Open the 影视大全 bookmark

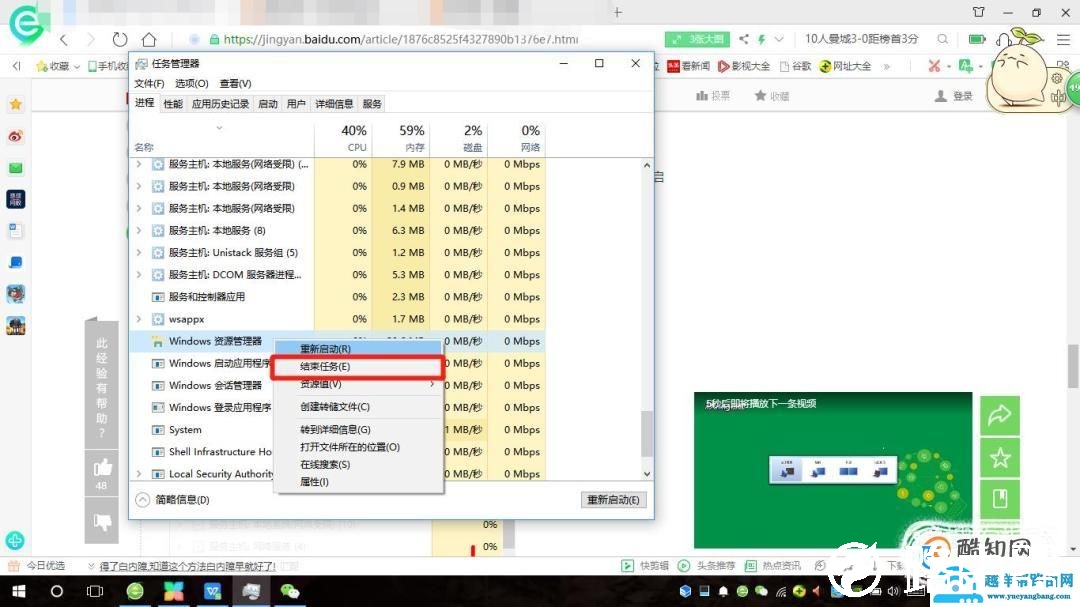coord(744,66)
